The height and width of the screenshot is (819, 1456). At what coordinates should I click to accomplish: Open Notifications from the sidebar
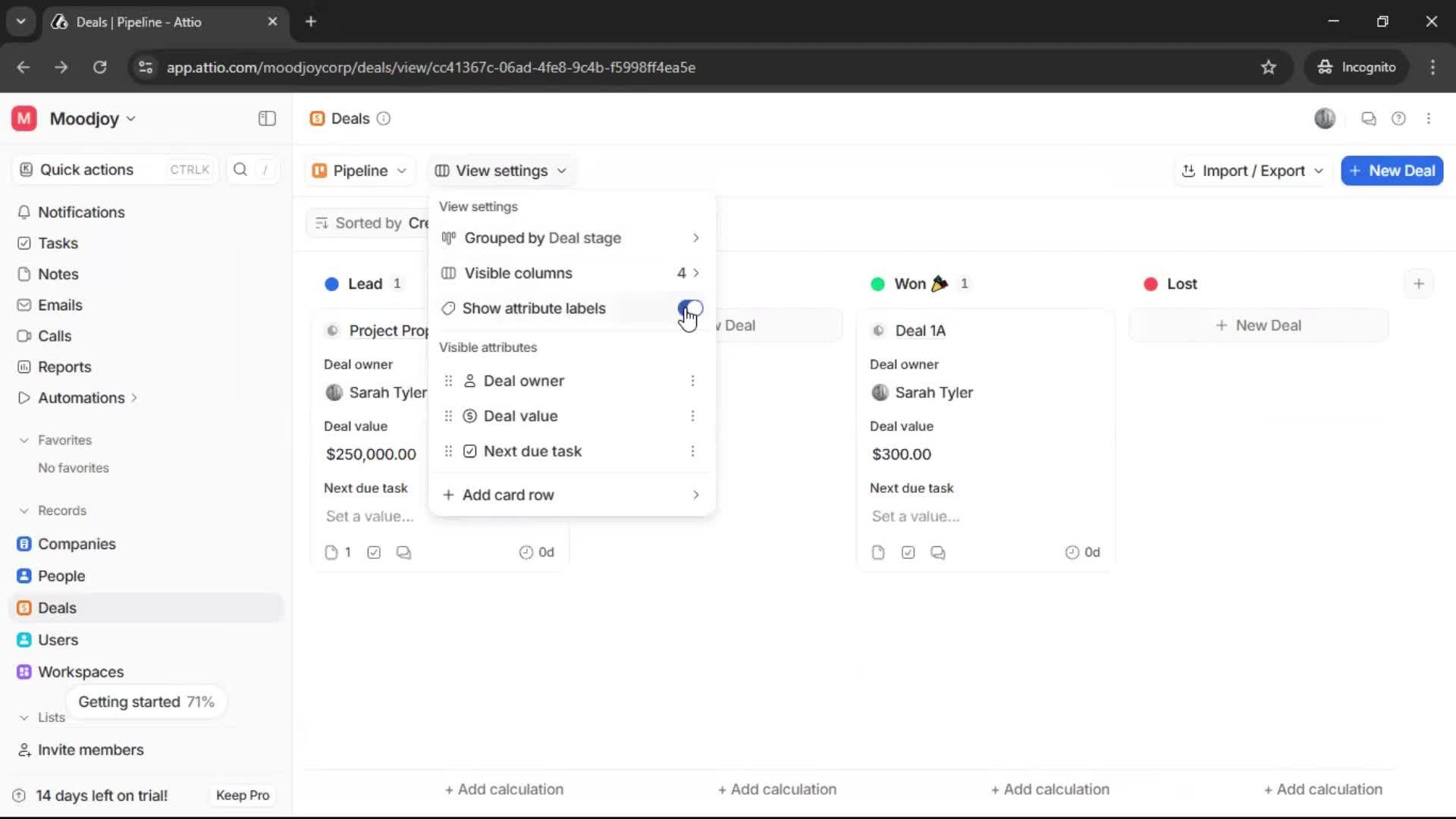pos(80,212)
